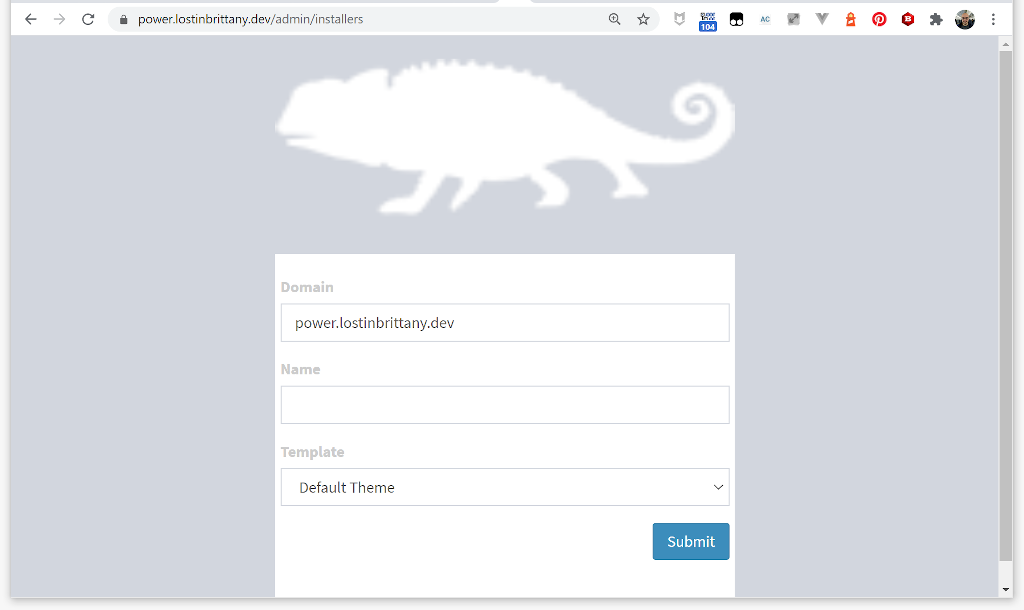Click the gray shield extension icon
Viewport: 1024px width, 610px height.
[680, 19]
